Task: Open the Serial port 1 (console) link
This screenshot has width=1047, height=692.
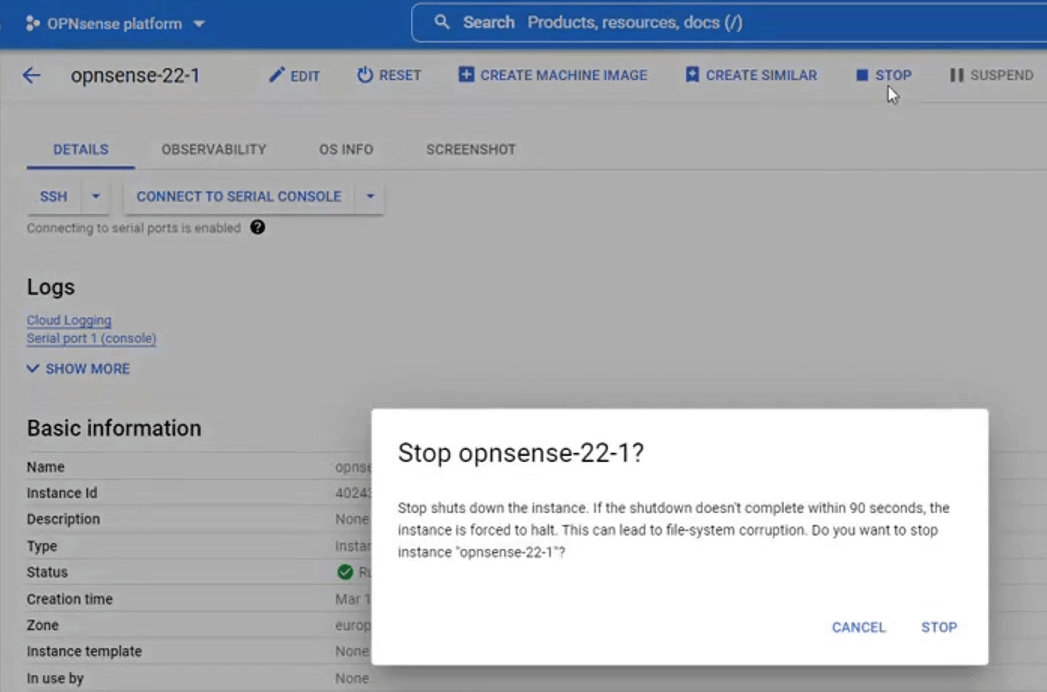Action: pyautogui.click(x=91, y=339)
